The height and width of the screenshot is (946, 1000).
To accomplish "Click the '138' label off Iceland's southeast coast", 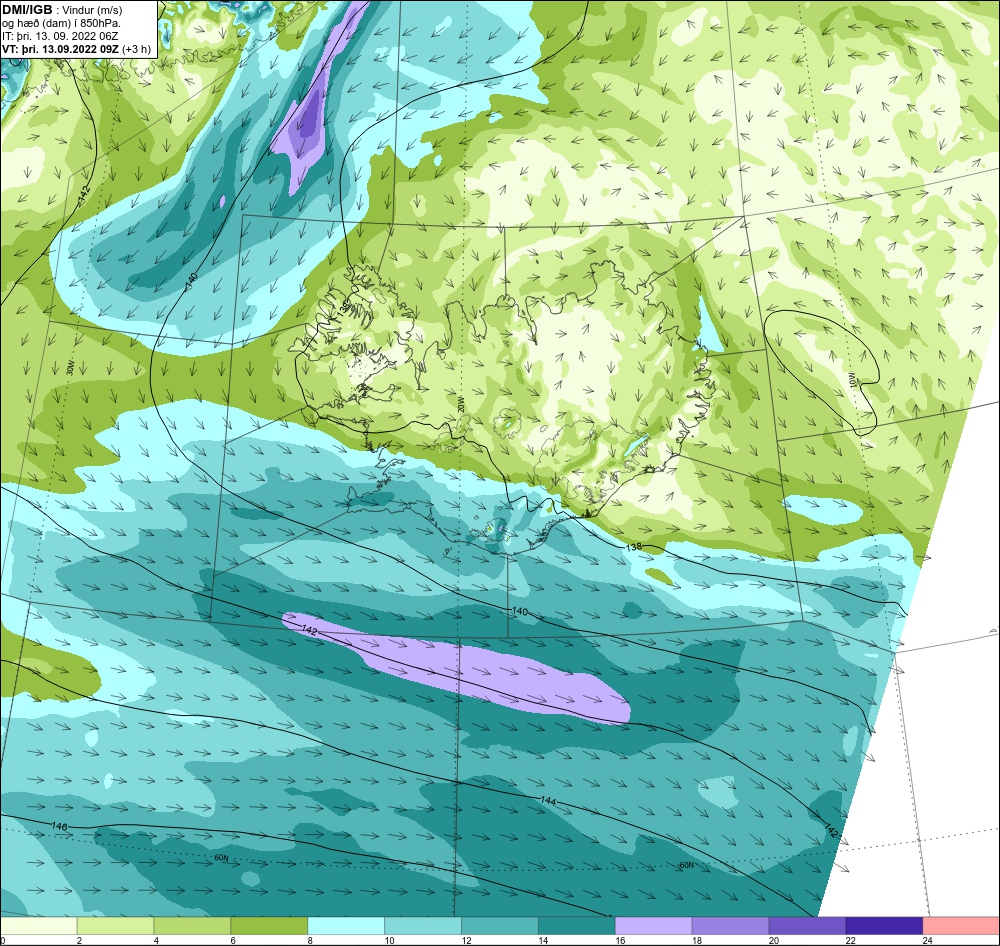I will coord(633,547).
